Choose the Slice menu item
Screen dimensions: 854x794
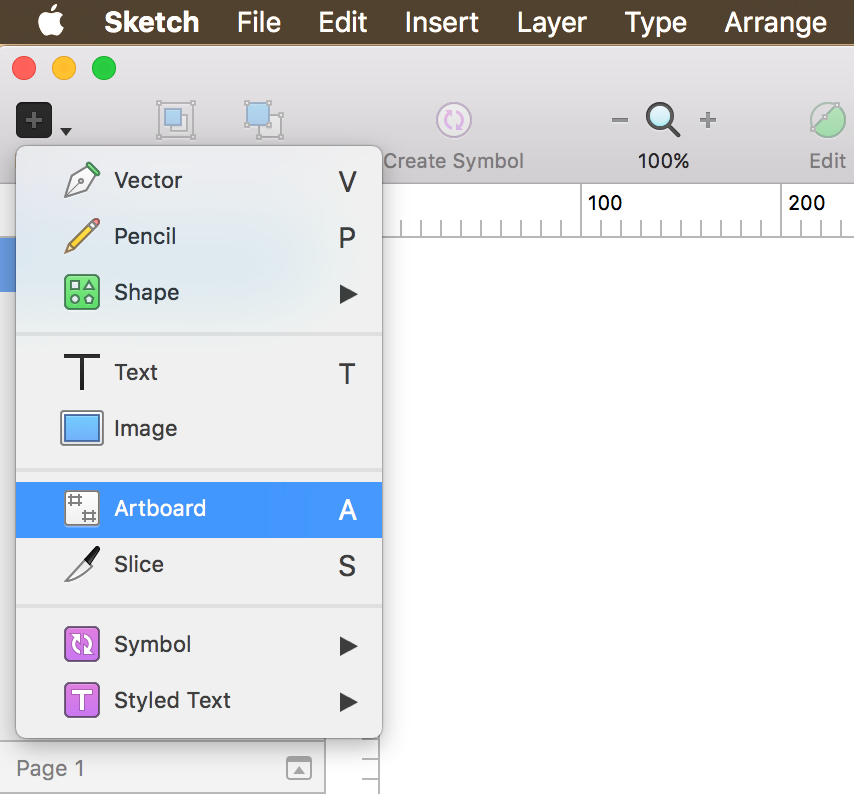tap(199, 565)
